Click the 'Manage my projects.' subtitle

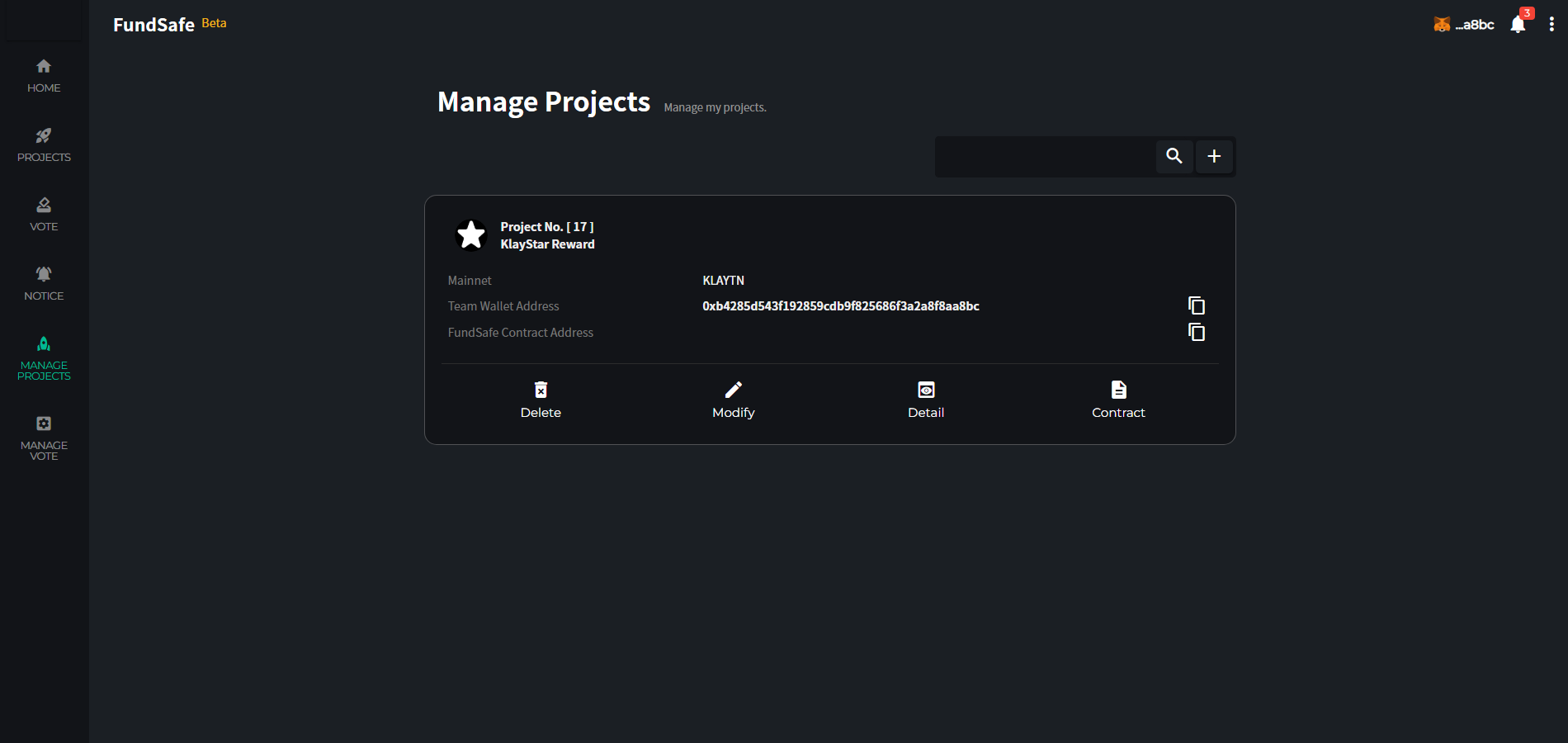[x=716, y=107]
